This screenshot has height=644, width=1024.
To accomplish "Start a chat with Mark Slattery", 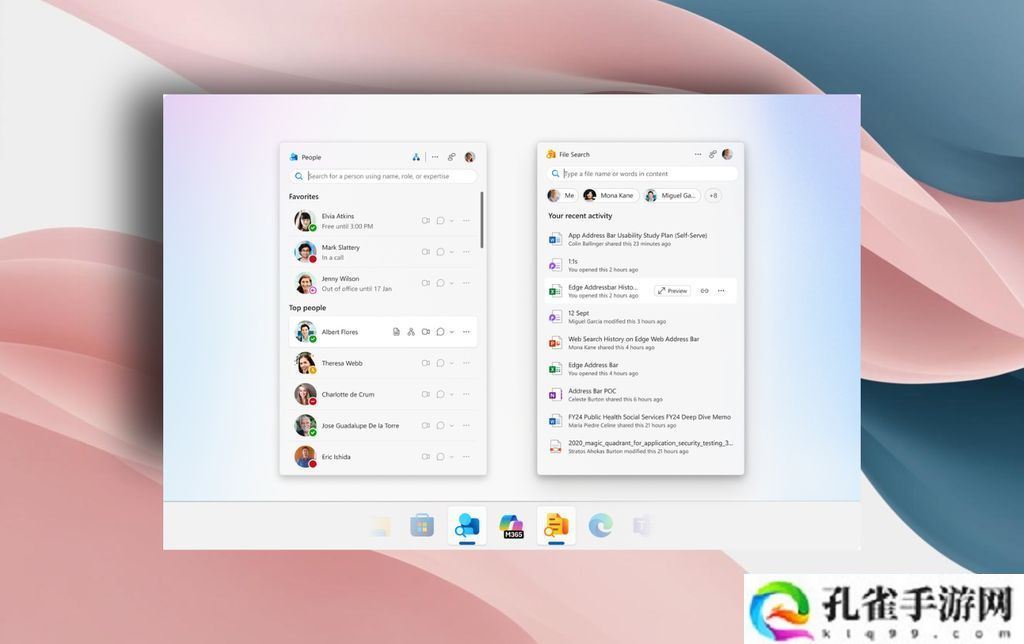I will click(x=441, y=251).
